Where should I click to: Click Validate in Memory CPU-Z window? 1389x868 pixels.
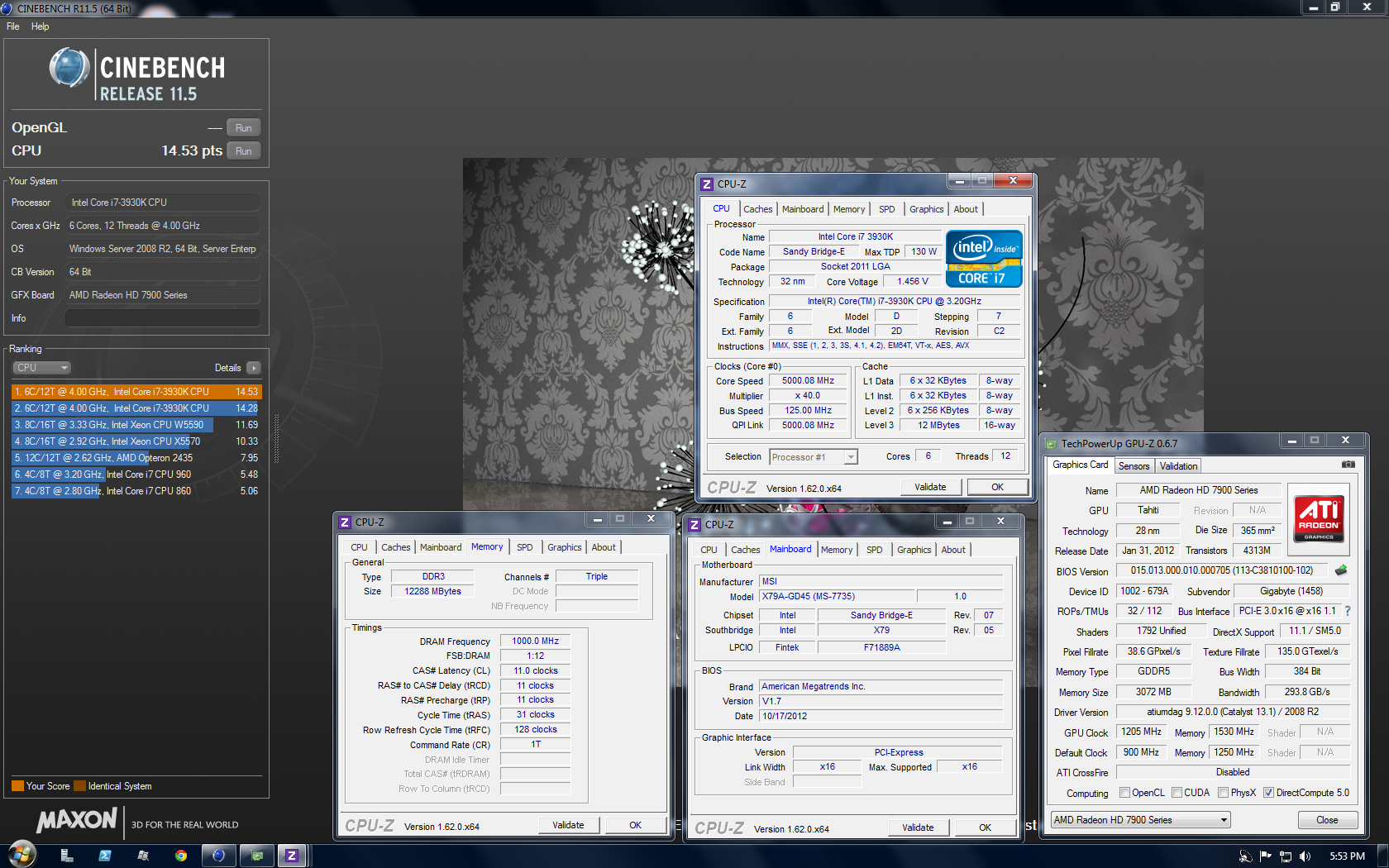click(x=568, y=825)
